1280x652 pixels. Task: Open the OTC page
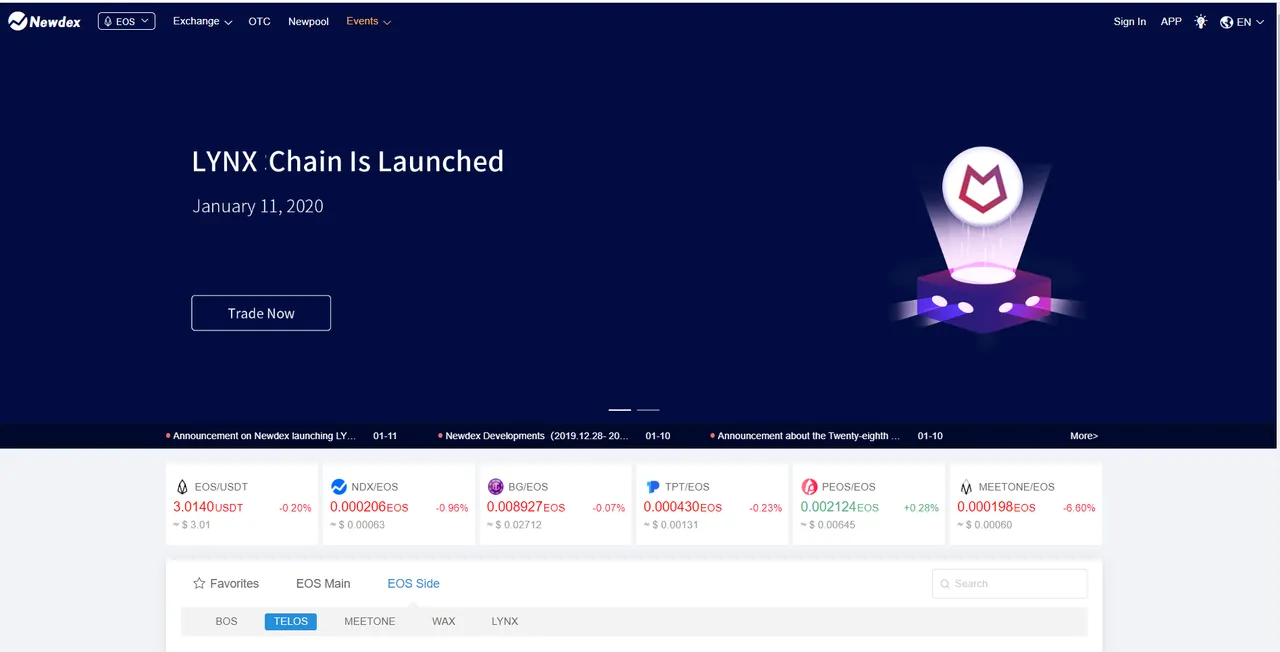click(x=259, y=21)
